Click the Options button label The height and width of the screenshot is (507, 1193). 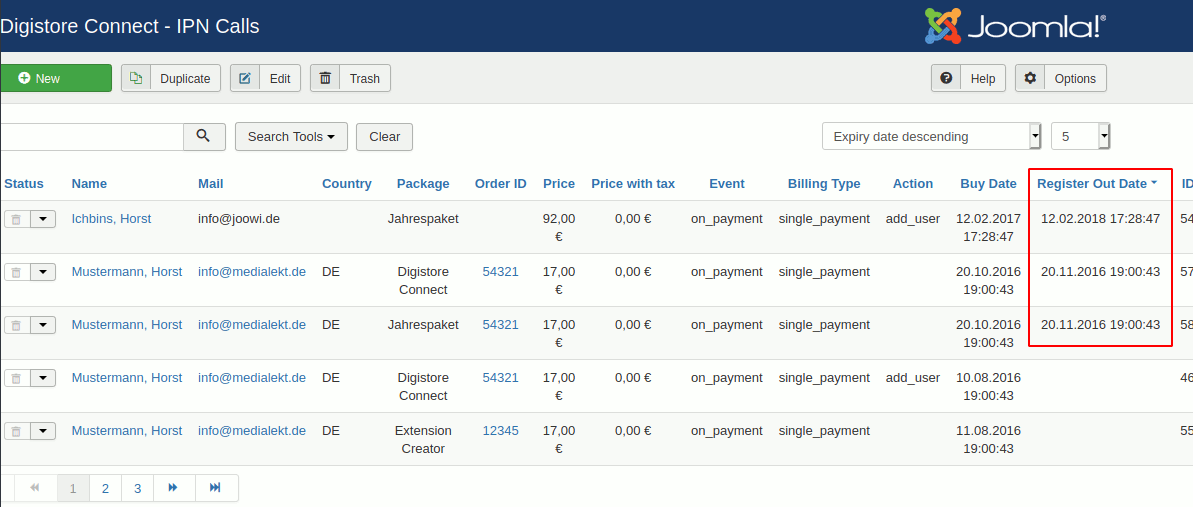pos(1075,78)
